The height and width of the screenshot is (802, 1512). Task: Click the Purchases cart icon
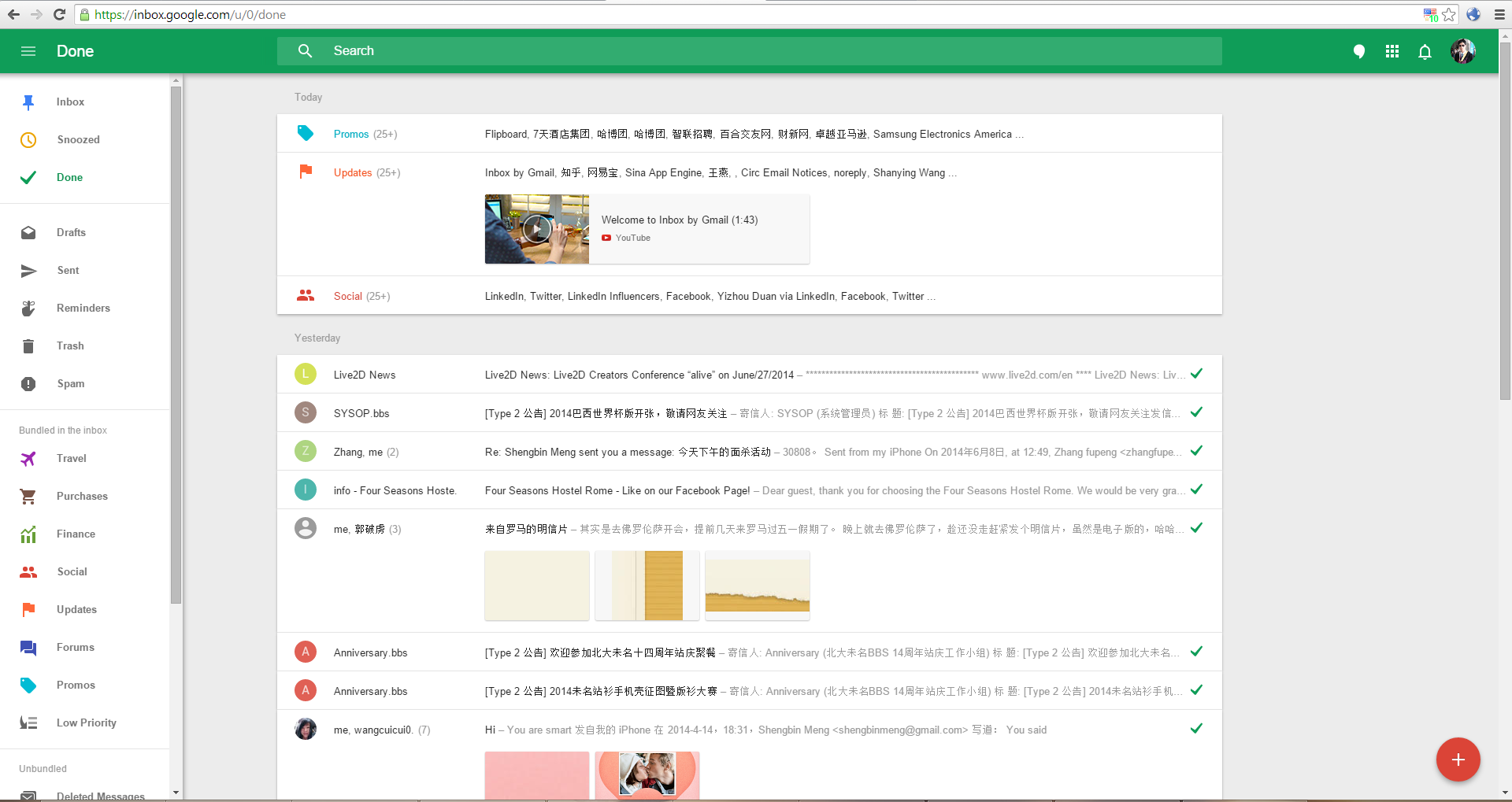point(28,497)
